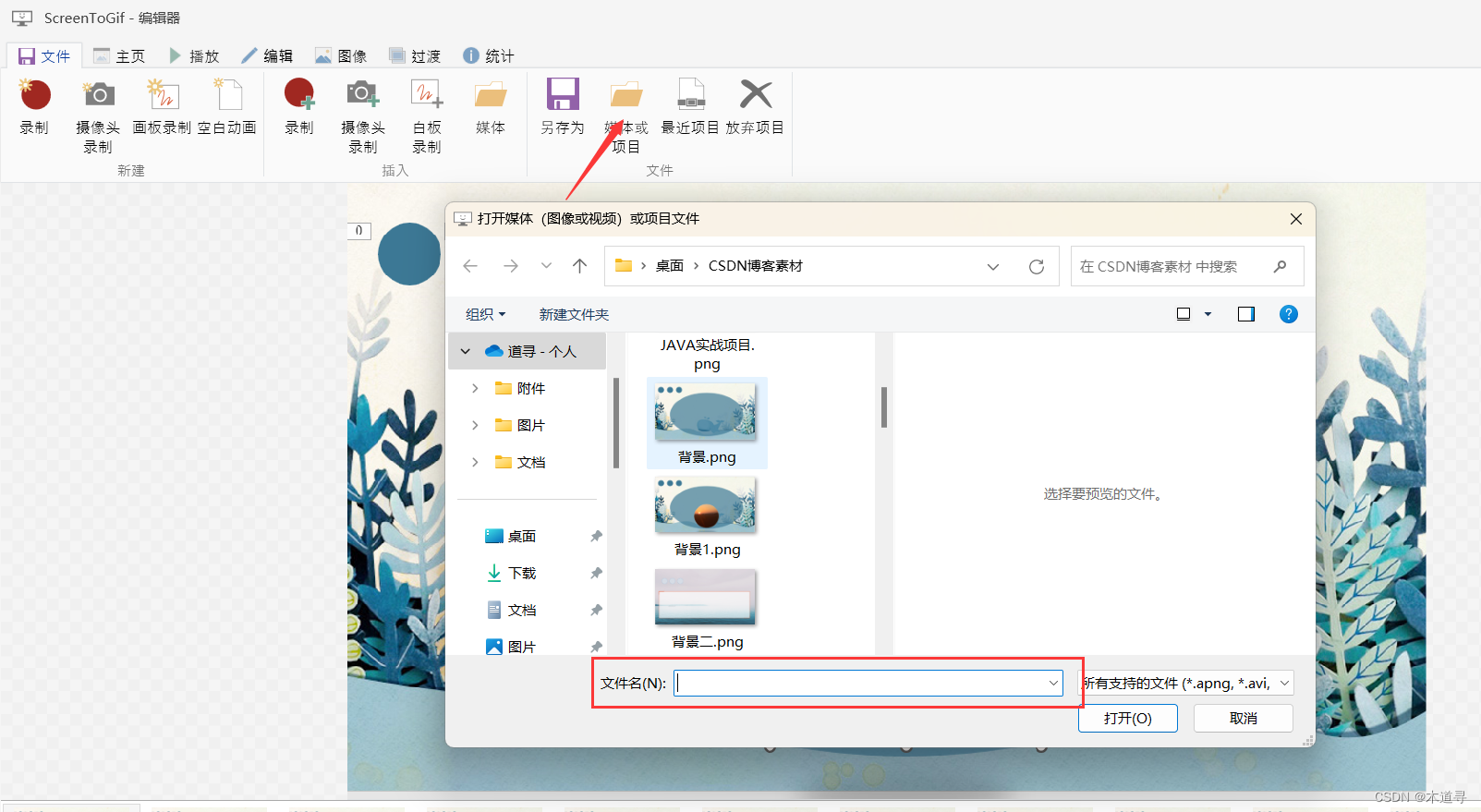
Task: Switch to the File (文件) ribbon tab
Action: 44,56
